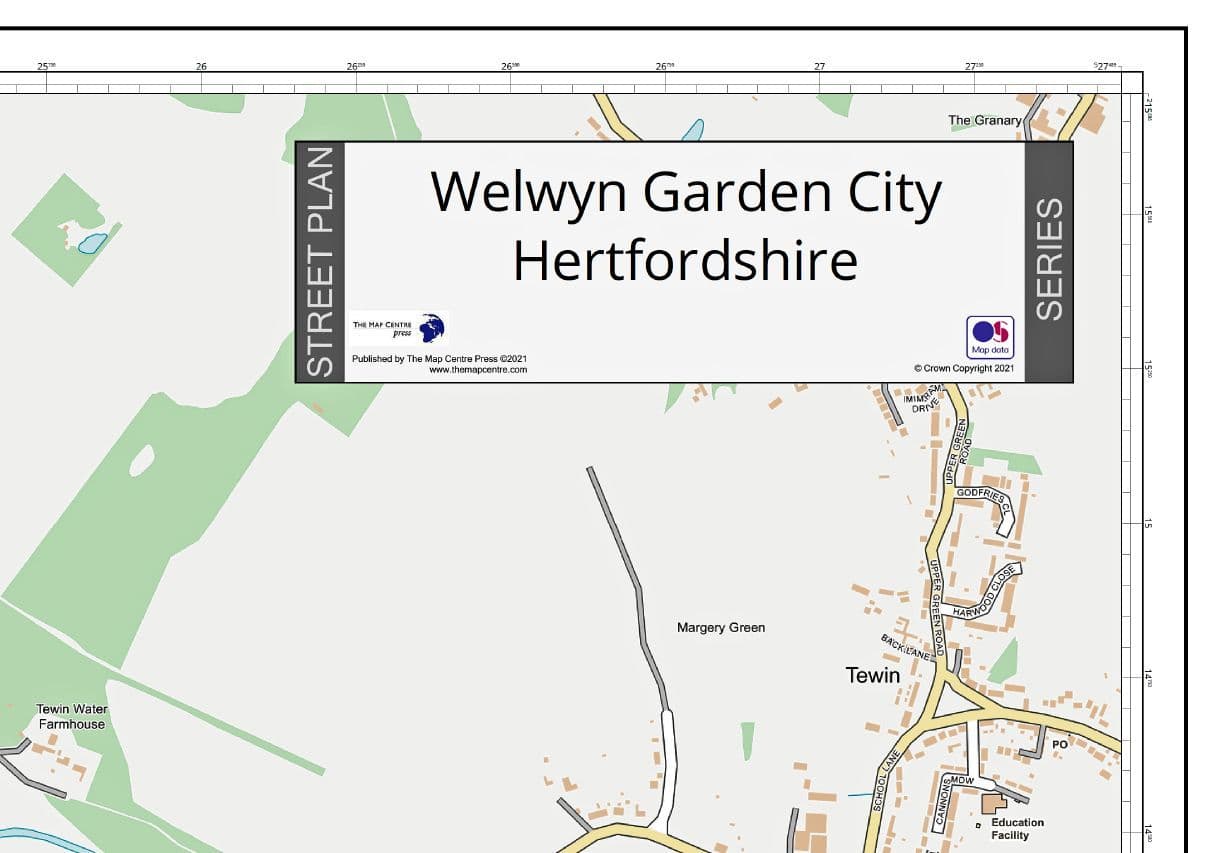Select the STREET PLAN banner

pos(320,263)
